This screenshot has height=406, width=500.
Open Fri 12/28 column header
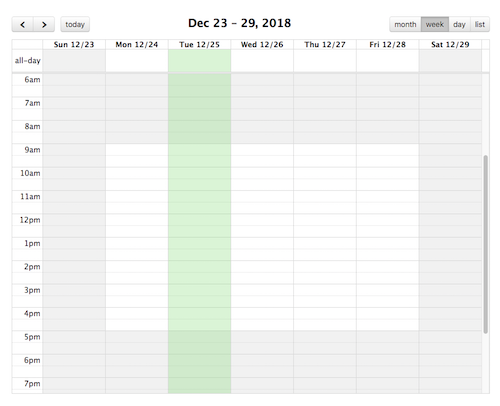coord(387,45)
